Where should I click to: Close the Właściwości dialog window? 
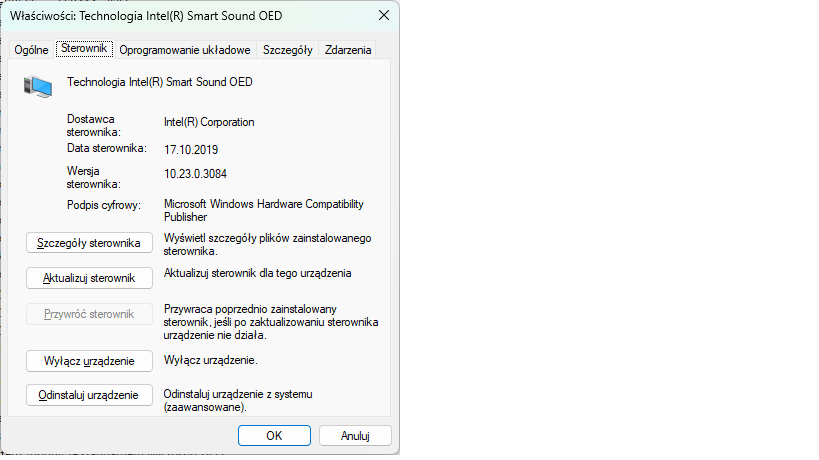click(384, 16)
